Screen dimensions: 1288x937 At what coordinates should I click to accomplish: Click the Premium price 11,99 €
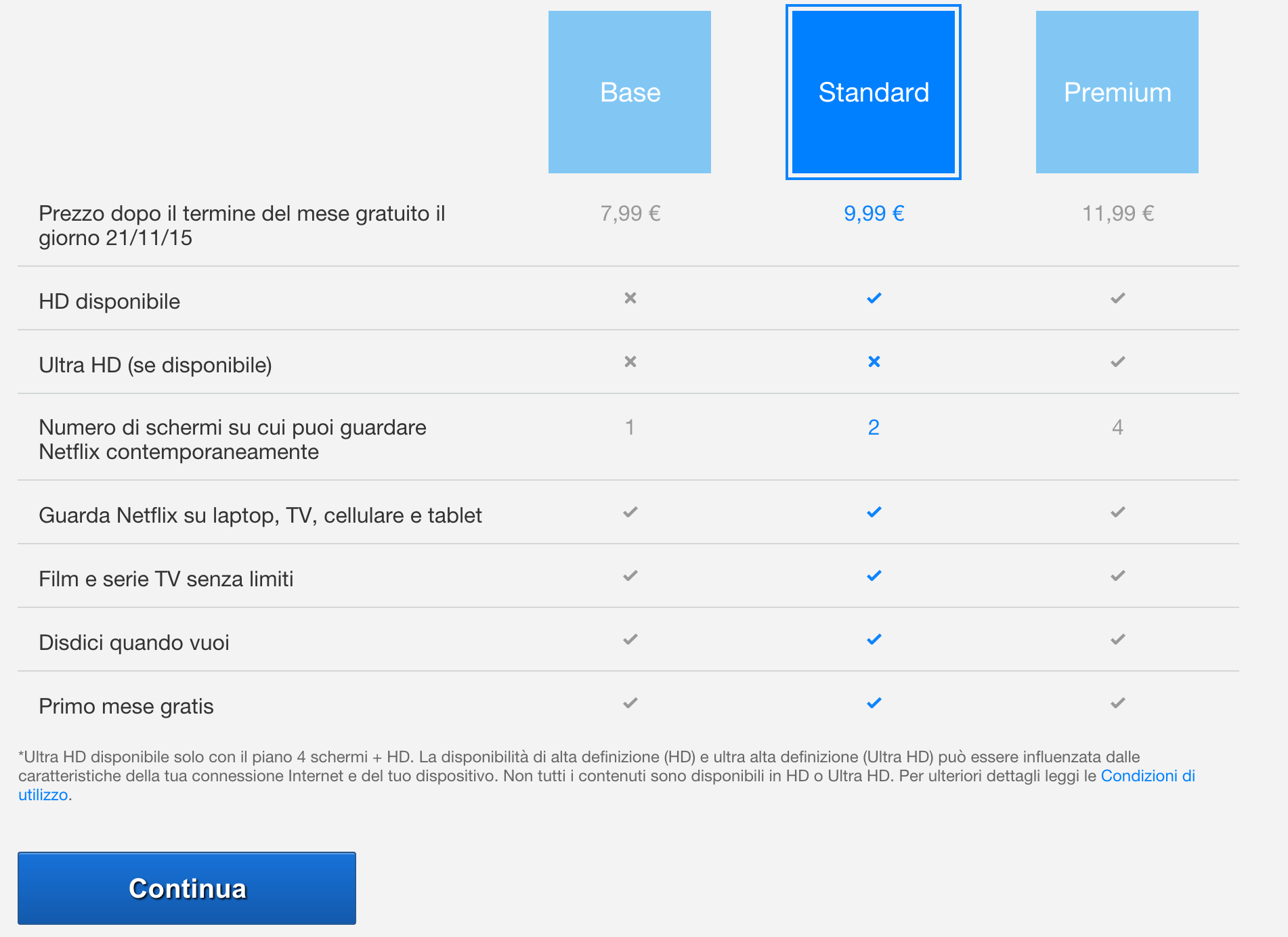(1118, 213)
